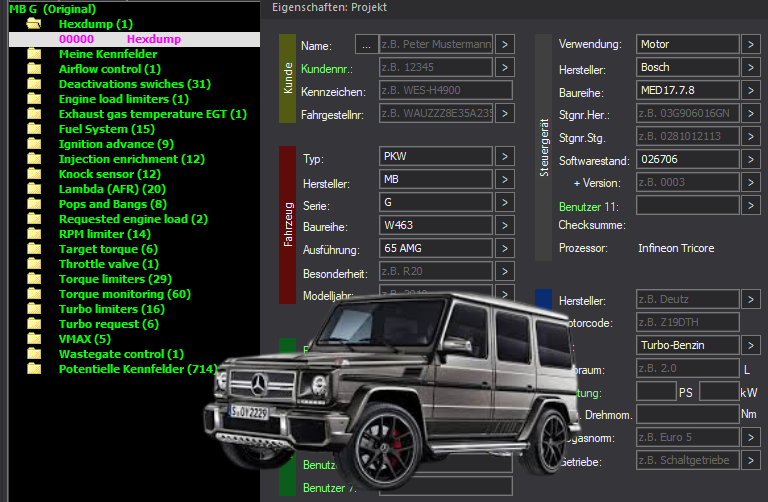The image size is (768, 502).
Task: Click the Engine load limiters folder icon
Action: 34,99
